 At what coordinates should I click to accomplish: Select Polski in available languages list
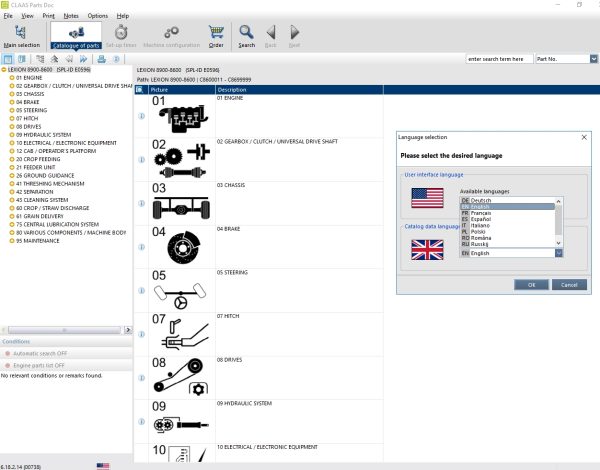(507, 232)
